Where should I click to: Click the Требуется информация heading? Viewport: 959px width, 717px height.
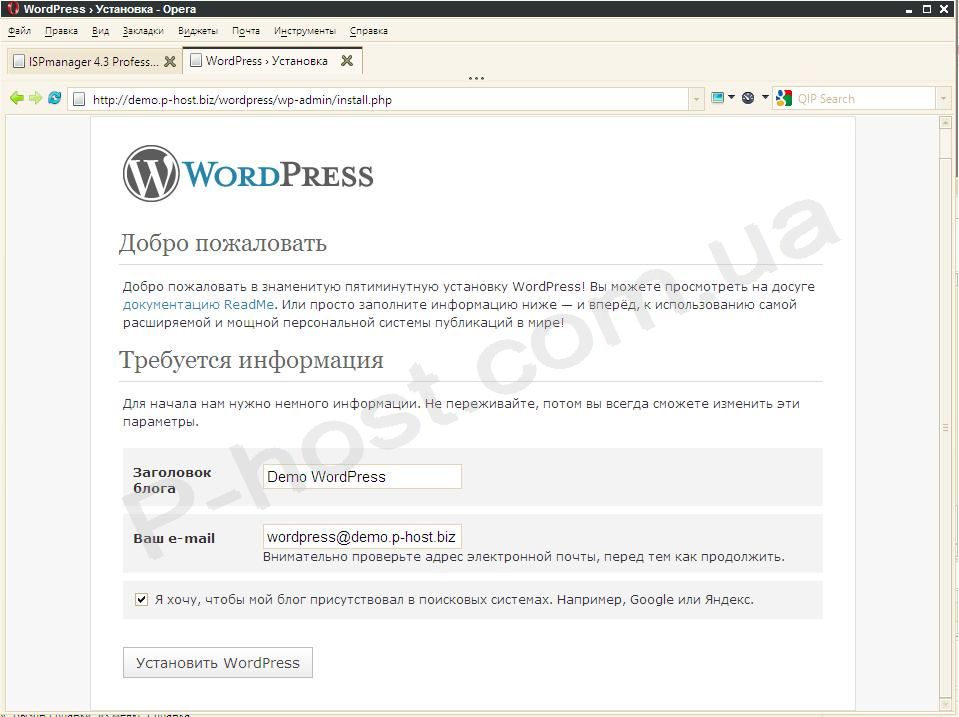pyautogui.click(x=251, y=360)
